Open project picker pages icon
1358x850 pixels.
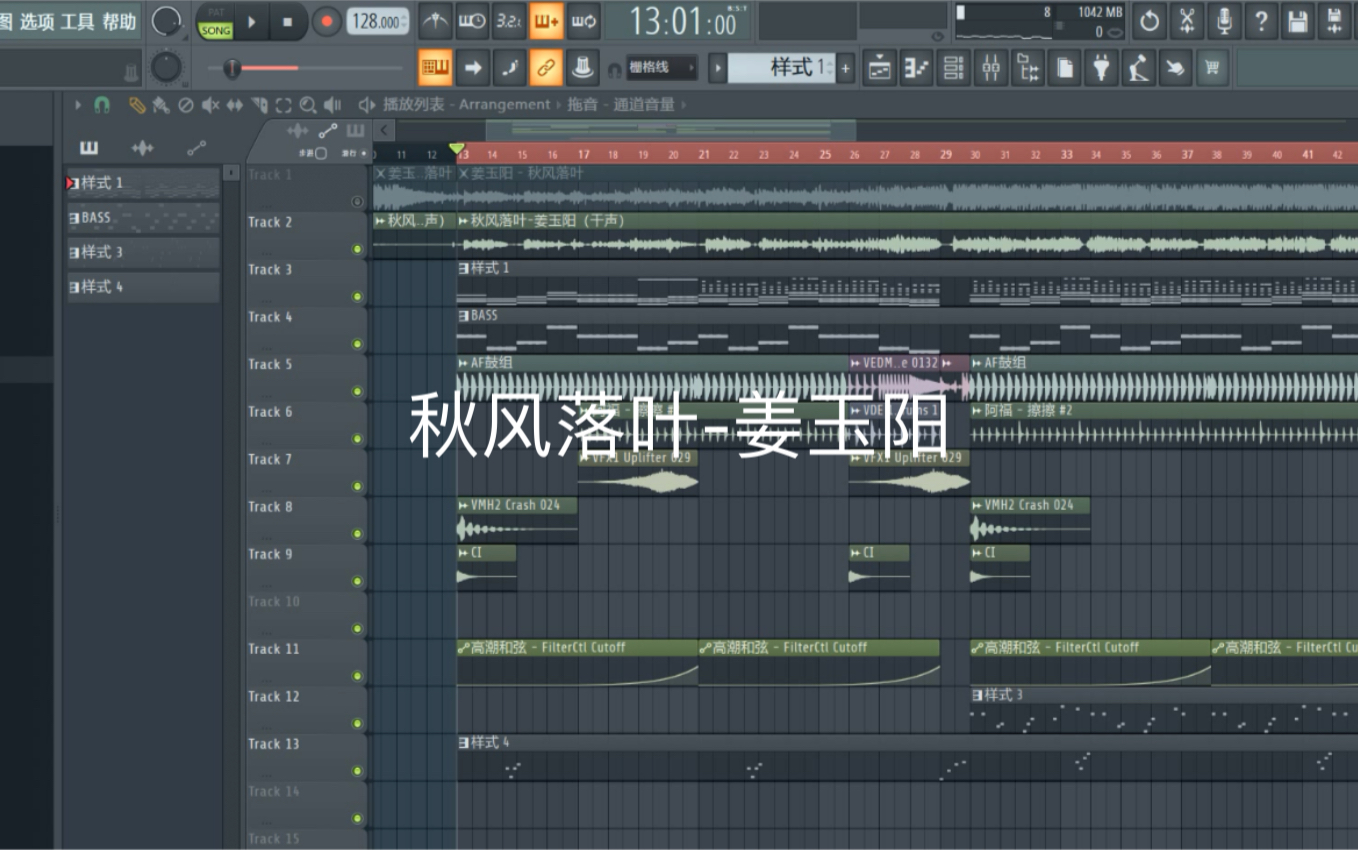(x=1065, y=67)
